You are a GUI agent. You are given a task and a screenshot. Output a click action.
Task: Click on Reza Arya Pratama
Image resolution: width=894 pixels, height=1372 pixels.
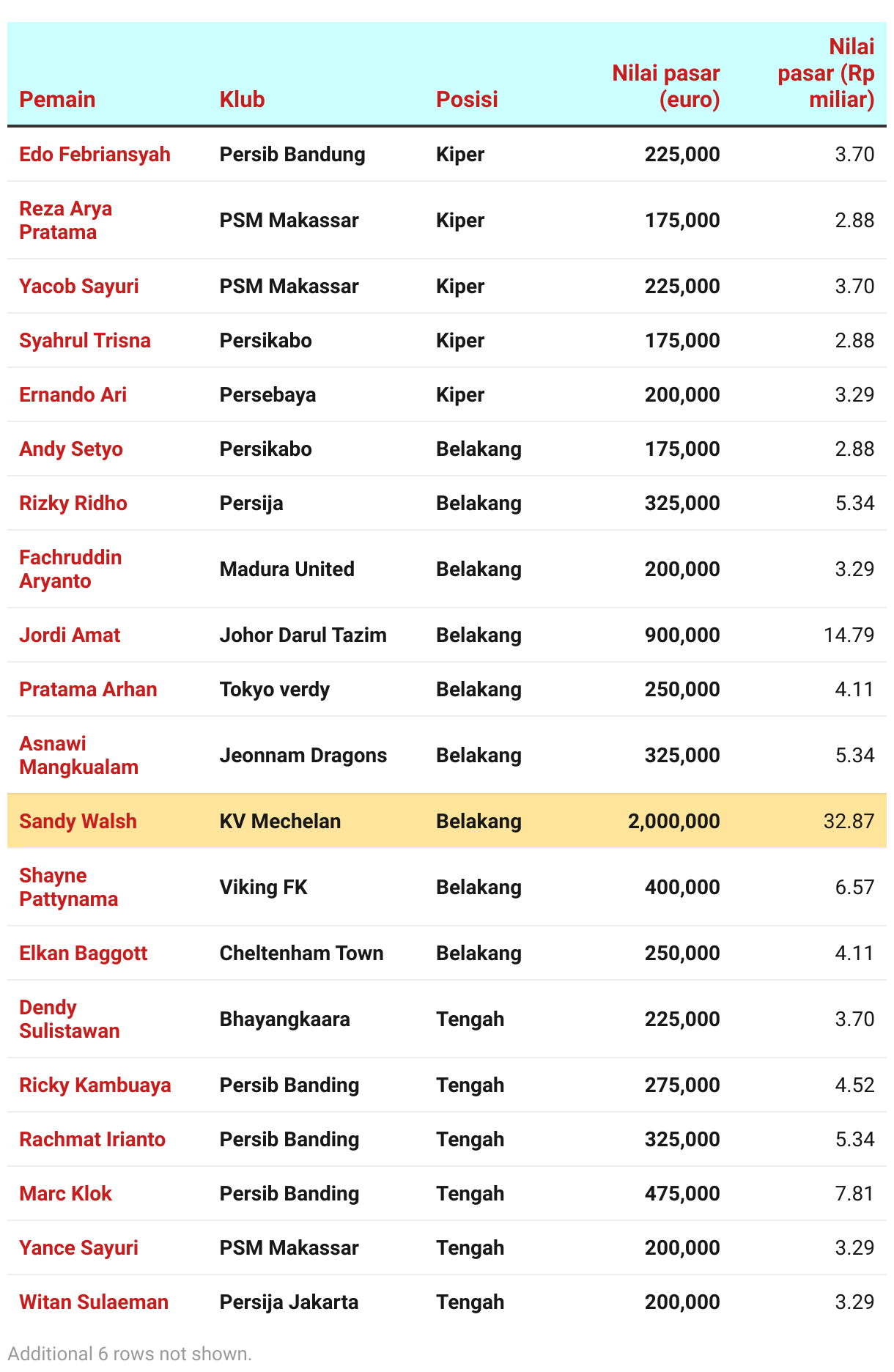[65, 220]
